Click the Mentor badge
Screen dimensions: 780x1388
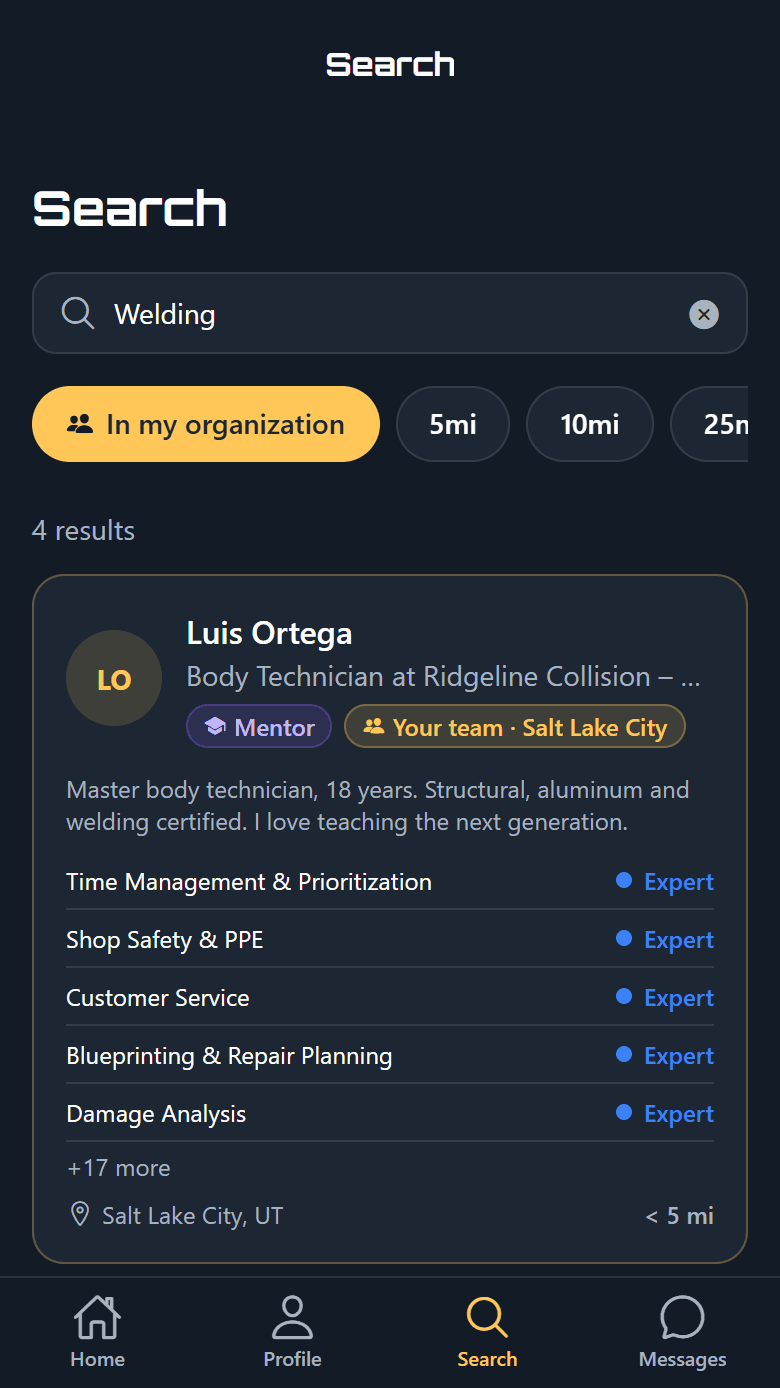(x=260, y=727)
